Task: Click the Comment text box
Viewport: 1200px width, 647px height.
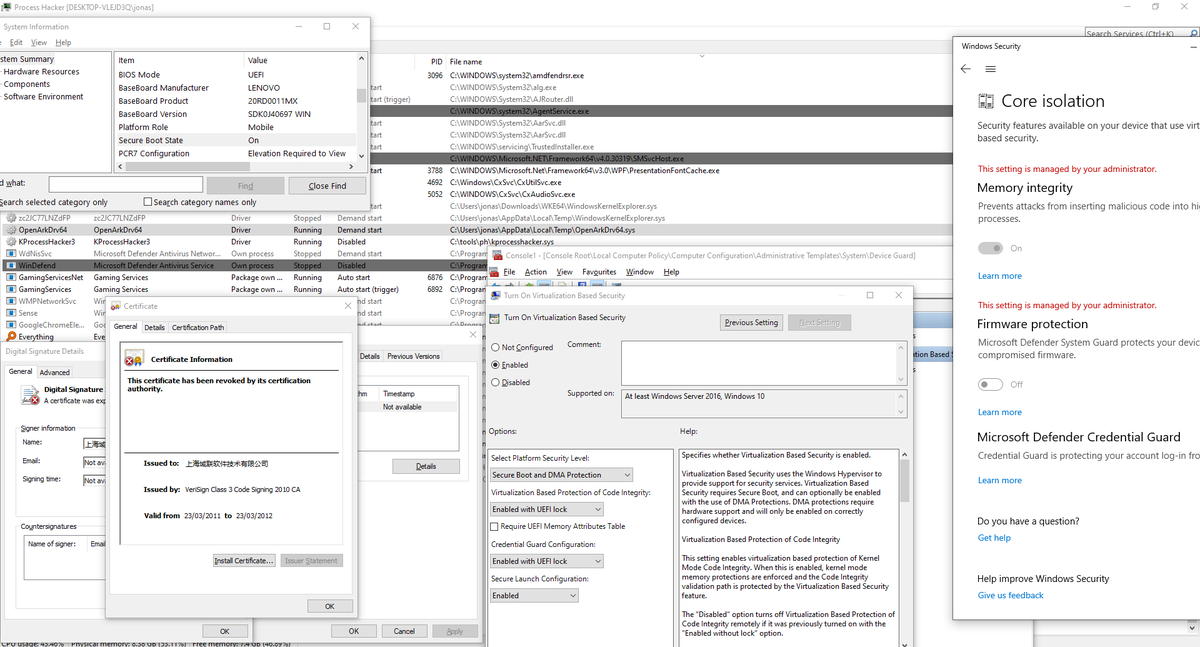Action: coord(762,362)
